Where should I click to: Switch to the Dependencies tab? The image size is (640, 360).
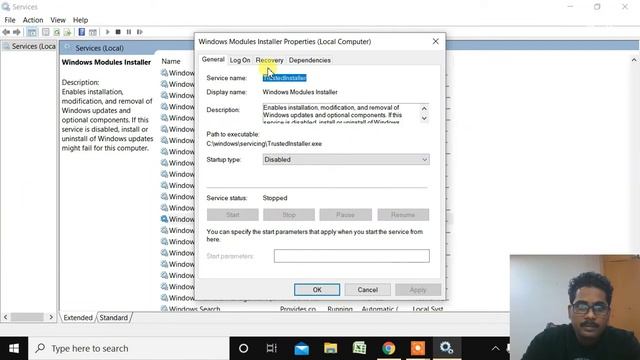(310, 60)
